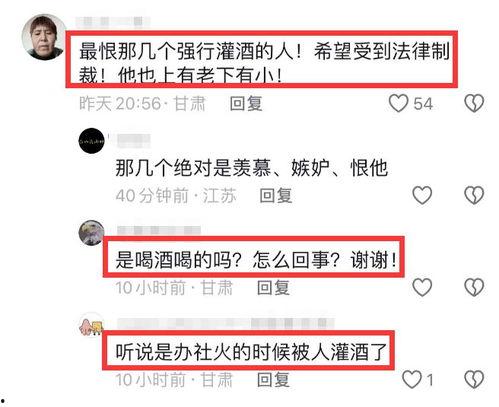Open the top commenter's face avatar
The image size is (499, 407).
[44, 37]
